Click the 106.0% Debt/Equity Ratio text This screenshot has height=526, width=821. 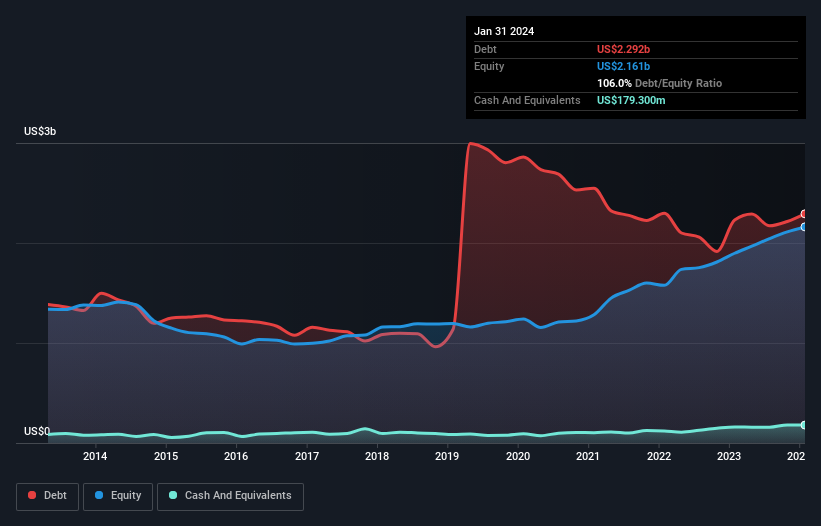click(659, 83)
